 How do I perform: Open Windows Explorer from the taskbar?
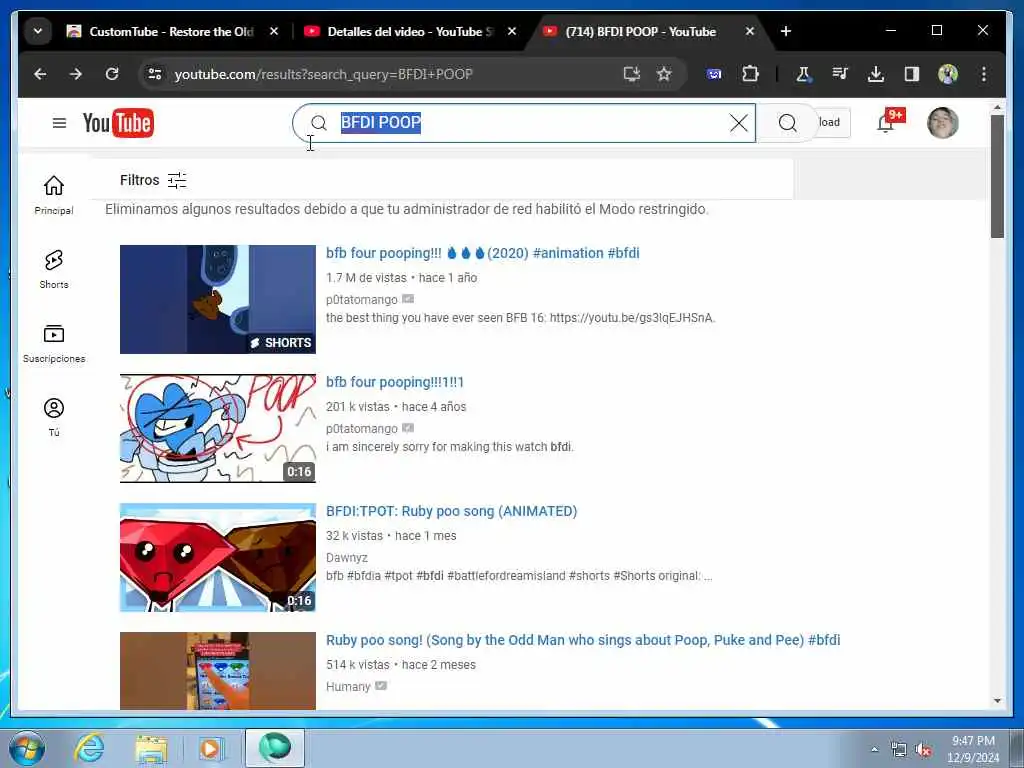(x=151, y=748)
